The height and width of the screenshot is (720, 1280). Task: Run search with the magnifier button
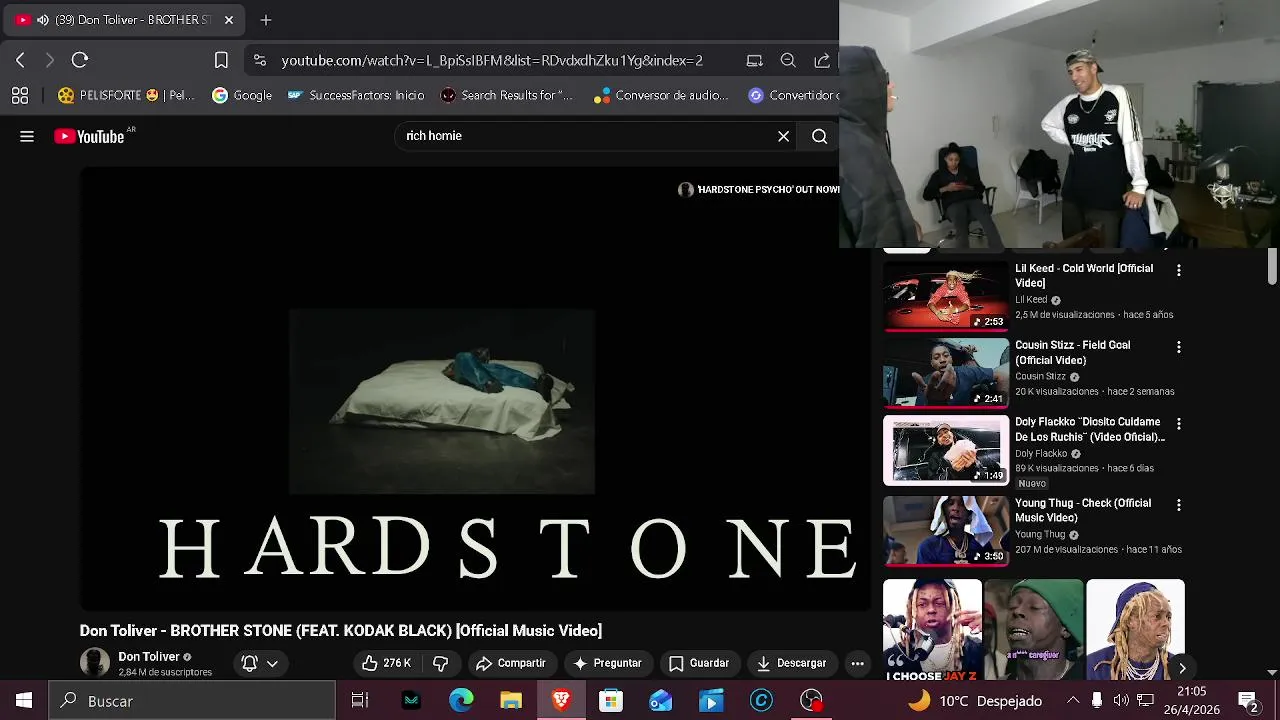[820, 136]
